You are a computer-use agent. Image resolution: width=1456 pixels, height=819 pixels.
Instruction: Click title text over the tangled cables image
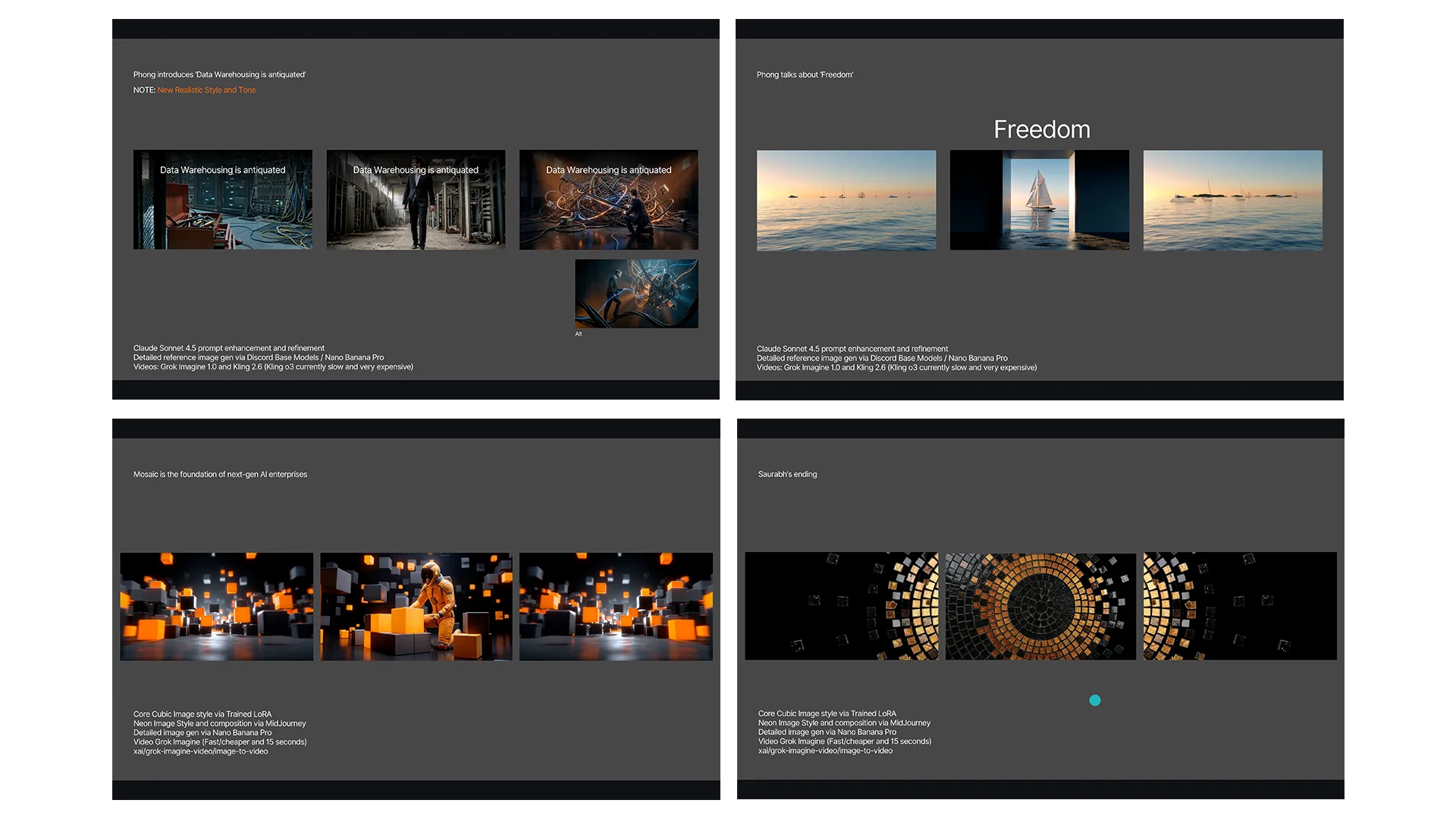pos(608,170)
